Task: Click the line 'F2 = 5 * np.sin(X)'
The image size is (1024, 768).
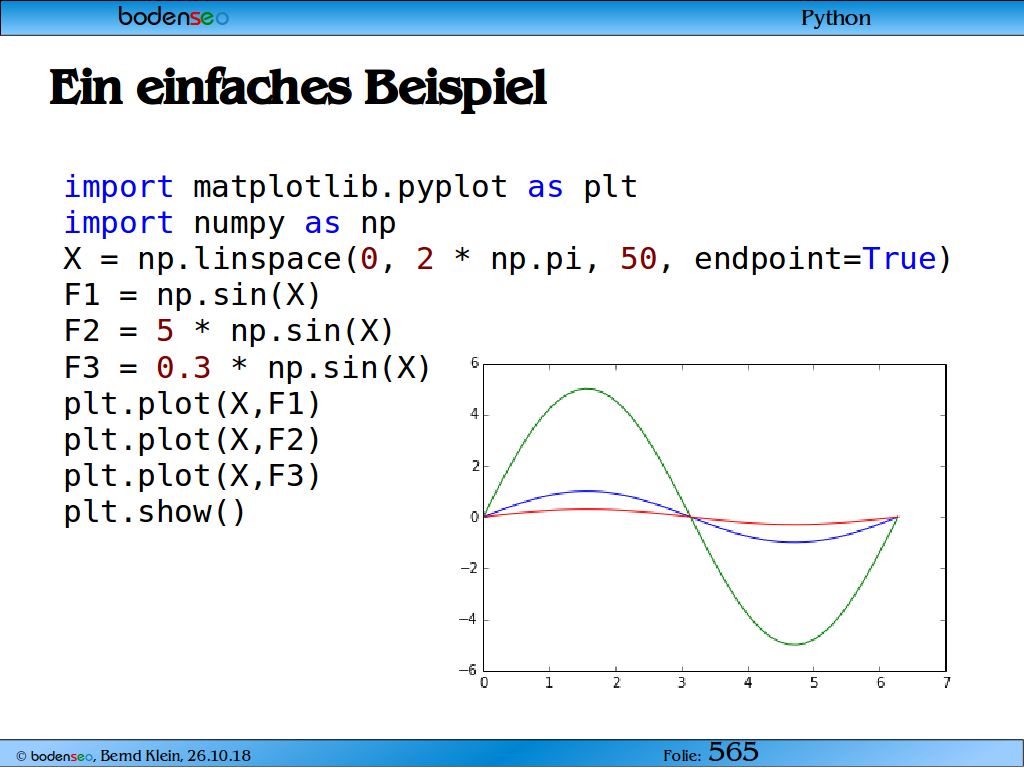Action: pyautogui.click(x=229, y=331)
